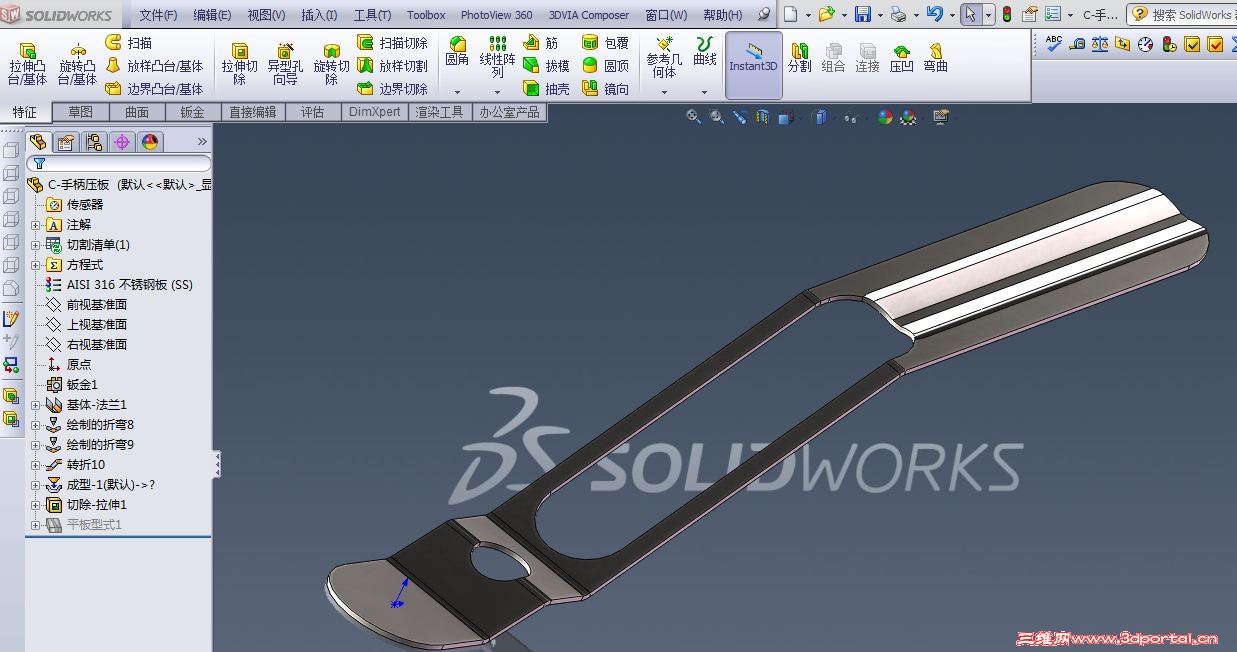Expand the 绘制的折弯8 feature node
The height and width of the screenshot is (652, 1237).
pos(36,425)
